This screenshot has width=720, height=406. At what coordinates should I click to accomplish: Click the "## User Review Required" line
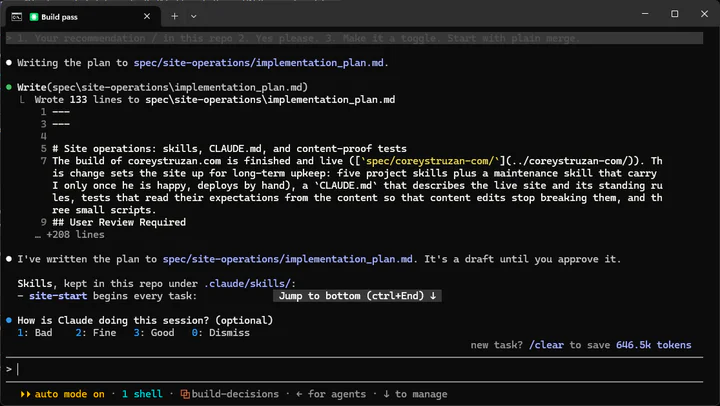click(x=119, y=222)
